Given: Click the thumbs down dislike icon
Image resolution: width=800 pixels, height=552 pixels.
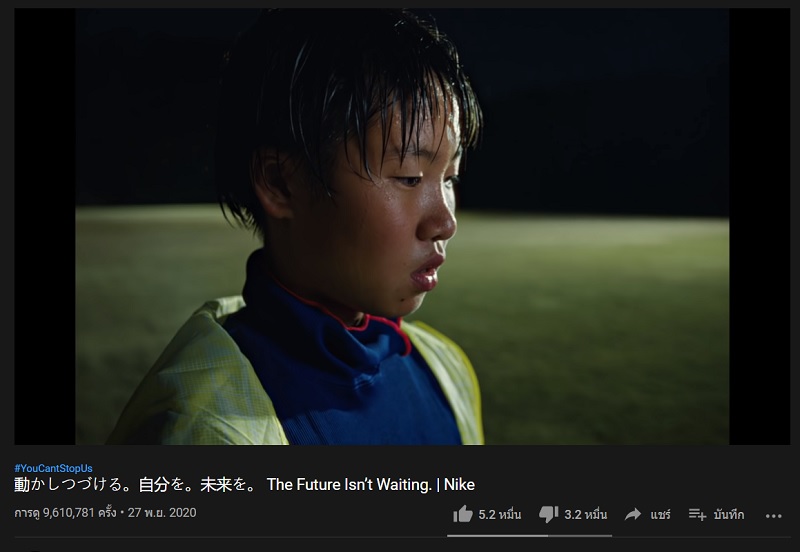Looking at the screenshot, I should click(548, 514).
